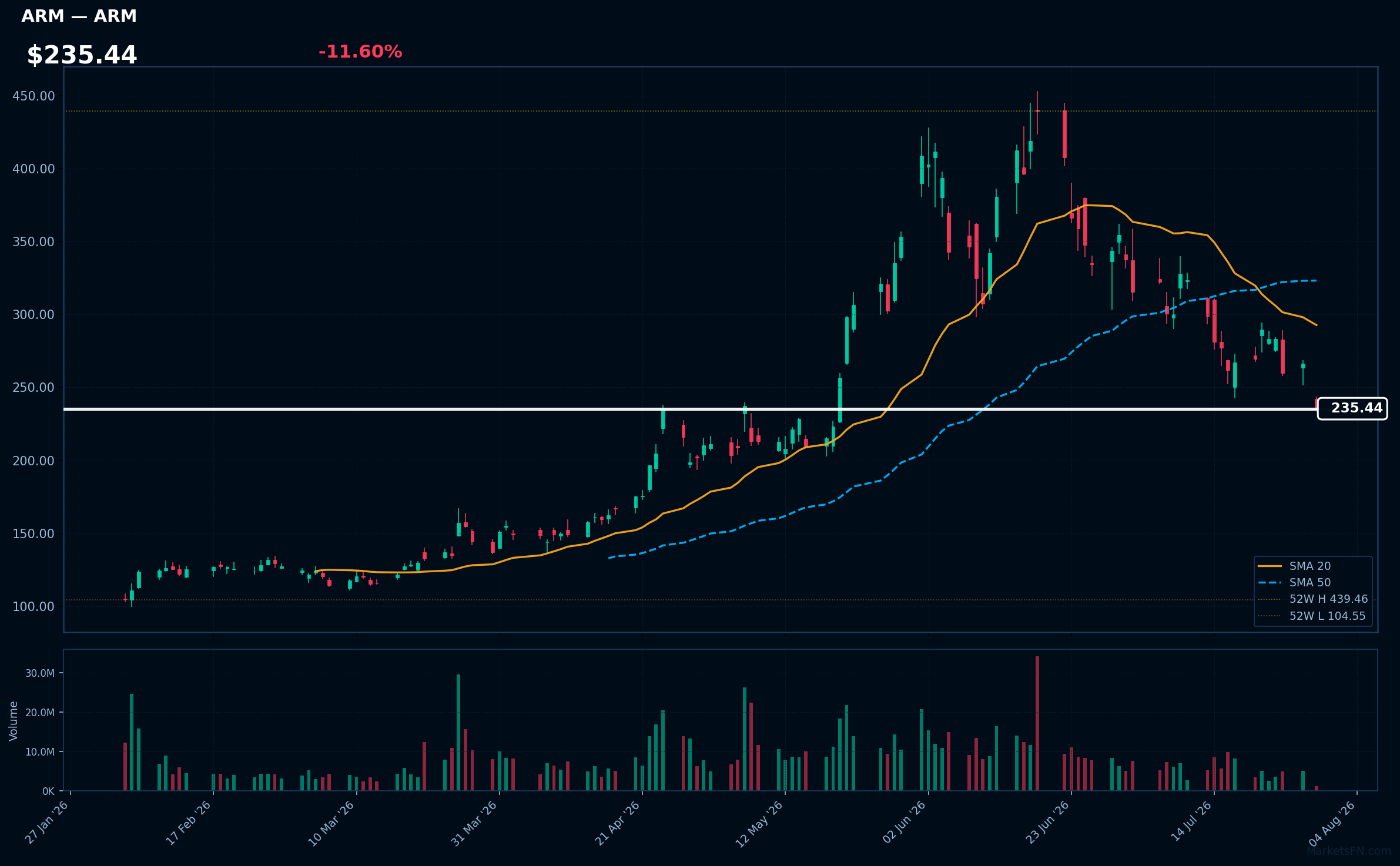Click the tallest green volume bar
The width and height of the screenshot is (1400, 866).
click(458, 732)
